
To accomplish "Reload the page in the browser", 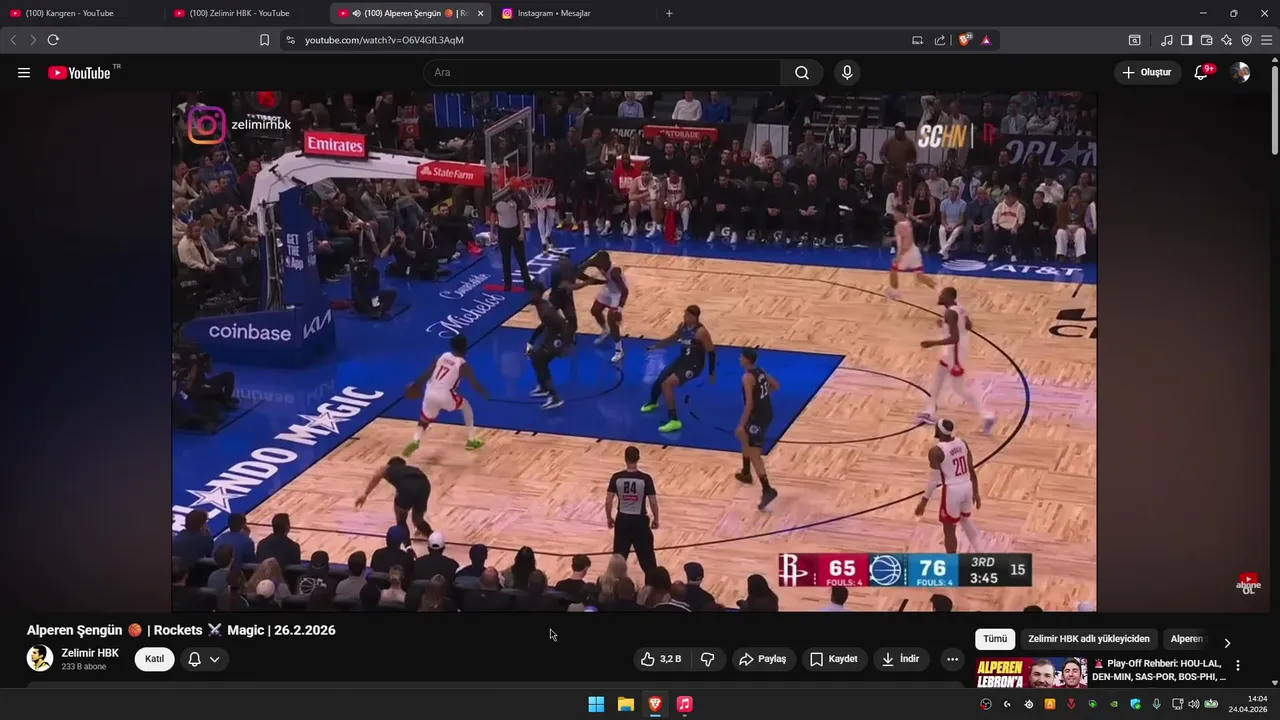I will [x=53, y=40].
